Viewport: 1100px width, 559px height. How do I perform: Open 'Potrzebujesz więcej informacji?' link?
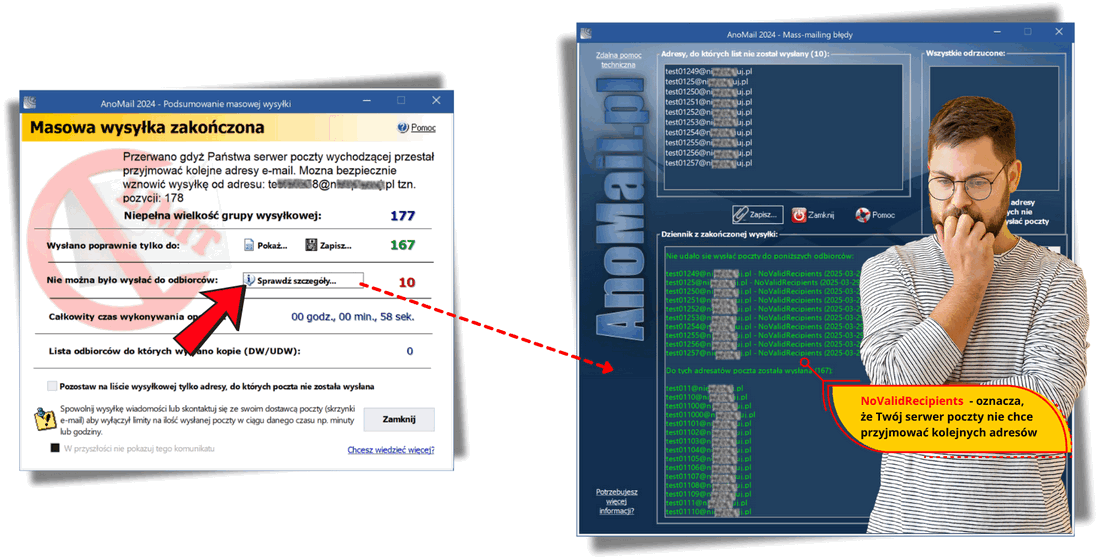coord(617,501)
